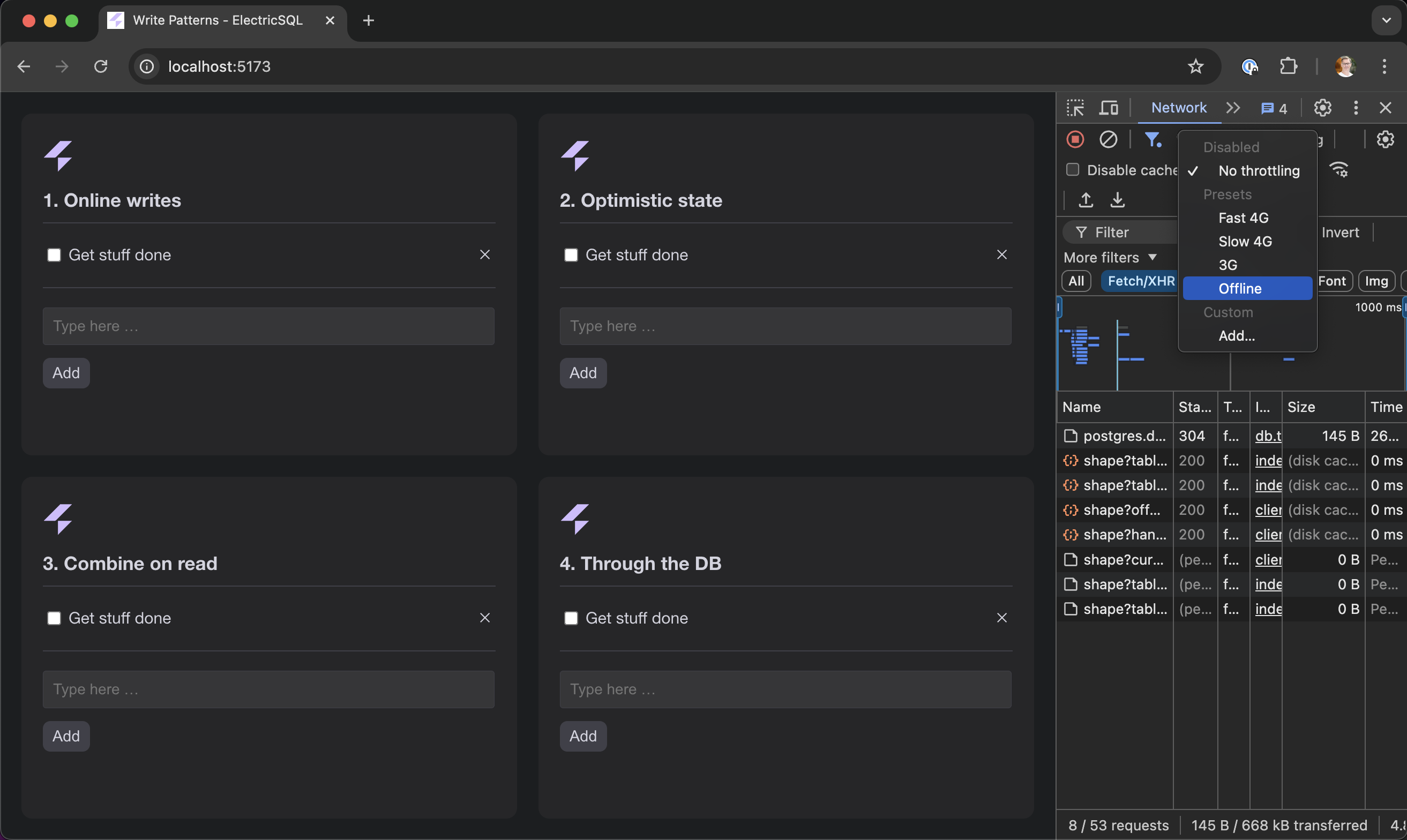Show more DevTools tabs chevron
This screenshot has width=1407, height=840.
click(1233, 108)
